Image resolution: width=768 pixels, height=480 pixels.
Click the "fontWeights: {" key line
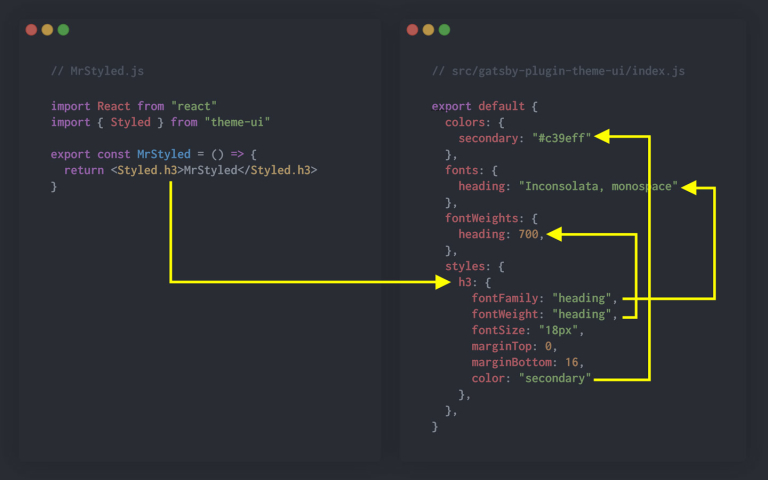click(491, 218)
